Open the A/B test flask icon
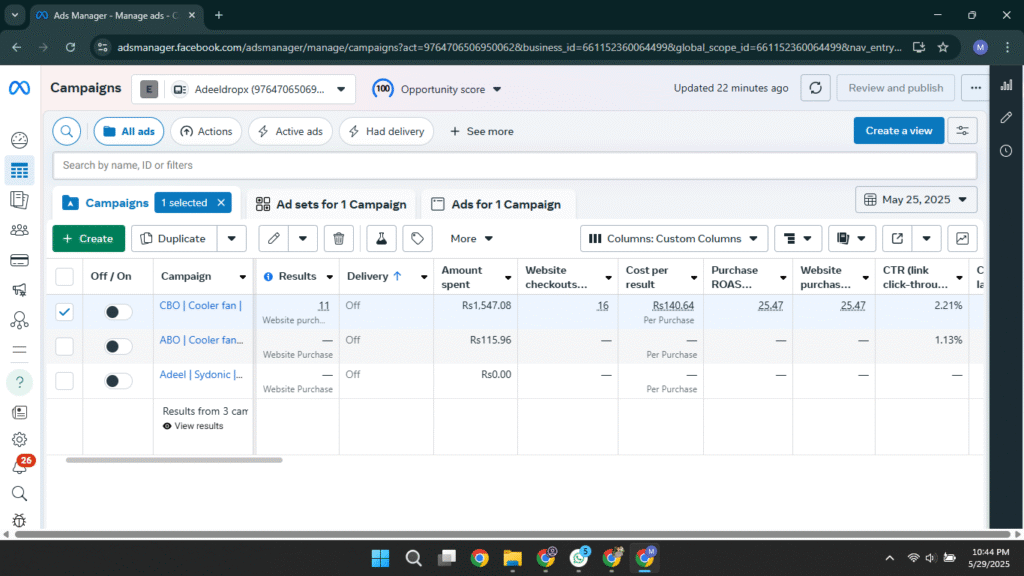This screenshot has width=1024, height=576. (x=380, y=239)
